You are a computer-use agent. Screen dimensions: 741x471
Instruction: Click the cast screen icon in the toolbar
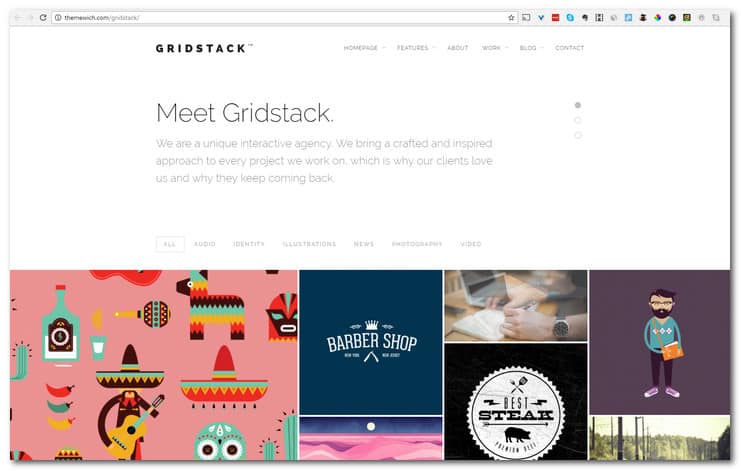tap(526, 17)
